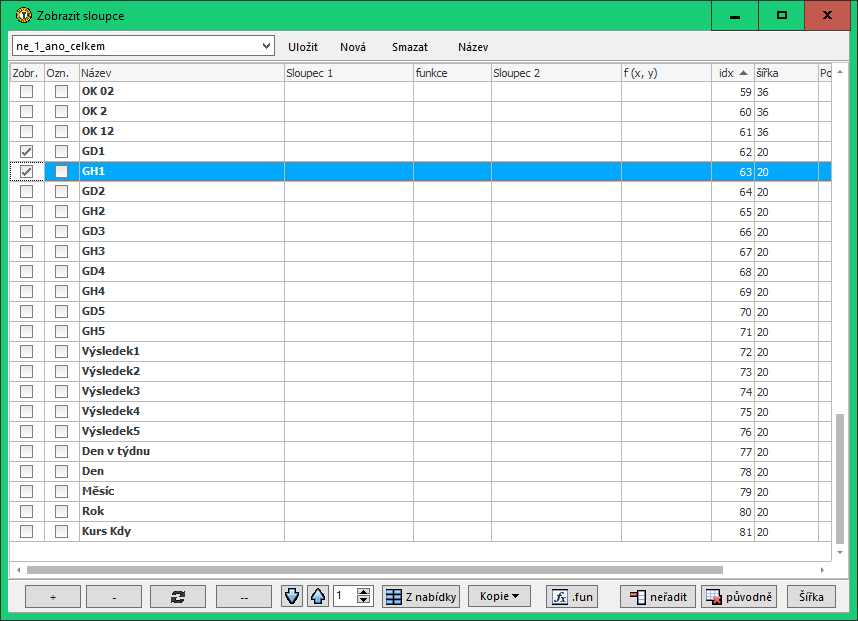Click the funkce column header
This screenshot has height=621, width=858.
click(x=453, y=73)
